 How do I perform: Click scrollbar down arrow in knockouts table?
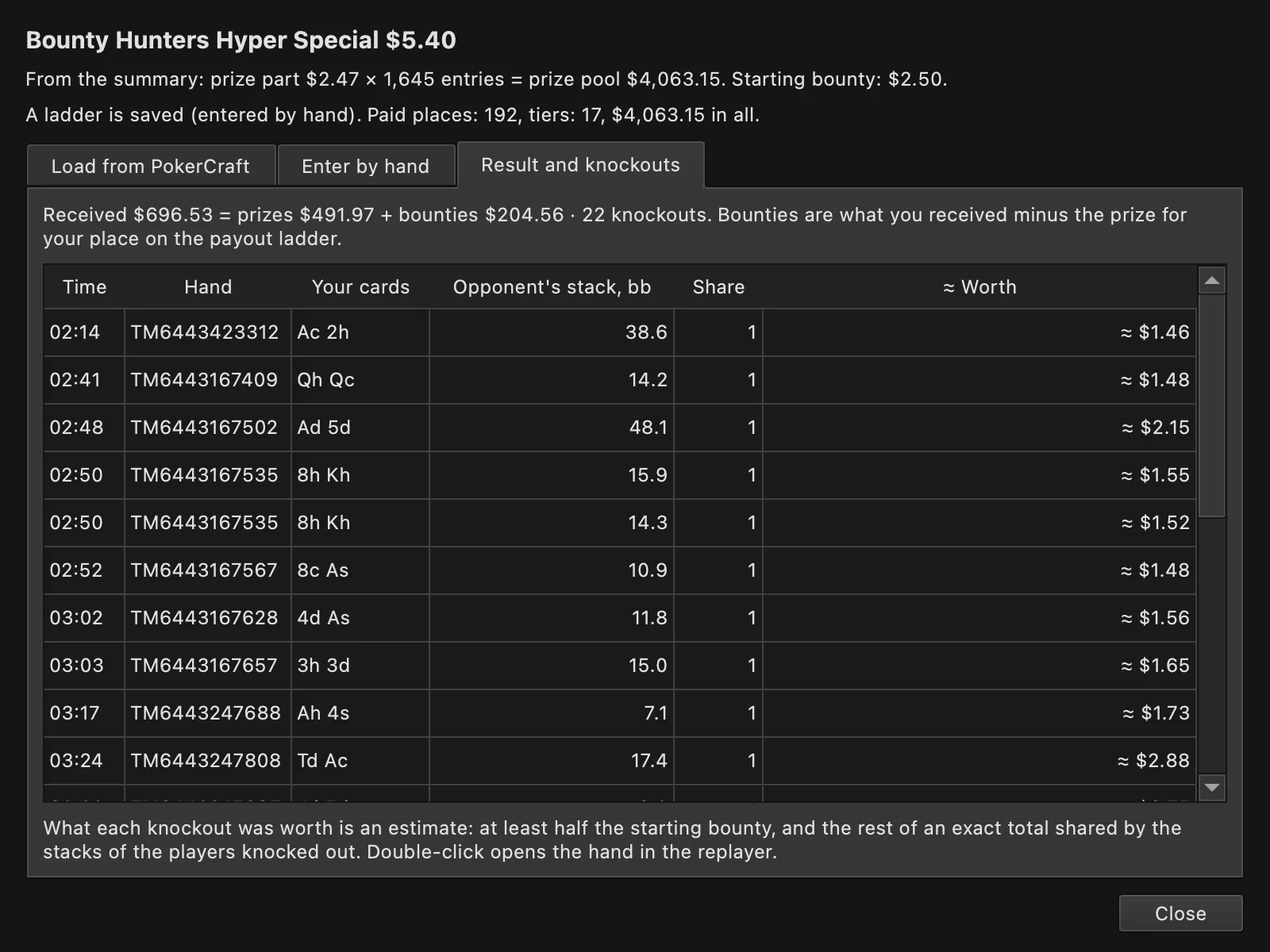point(1211,787)
